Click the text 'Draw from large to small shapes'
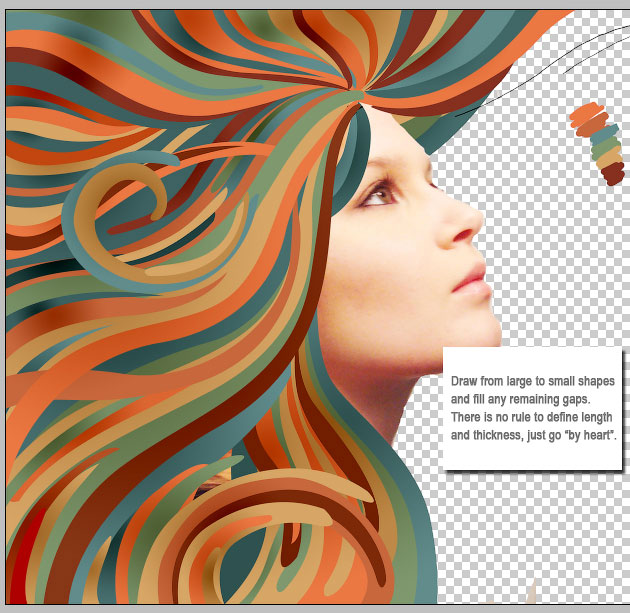Viewport: 630px width, 613px height. pyautogui.click(x=532, y=381)
